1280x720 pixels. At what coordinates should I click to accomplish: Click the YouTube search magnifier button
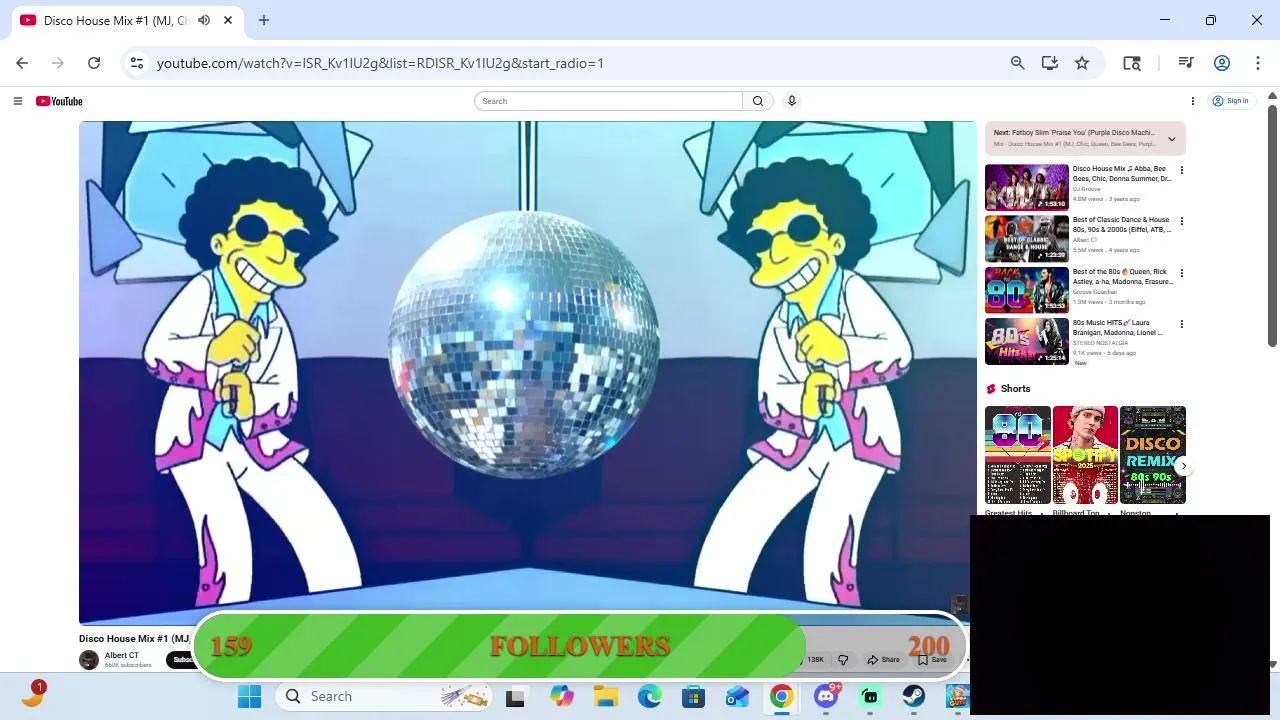tap(758, 101)
